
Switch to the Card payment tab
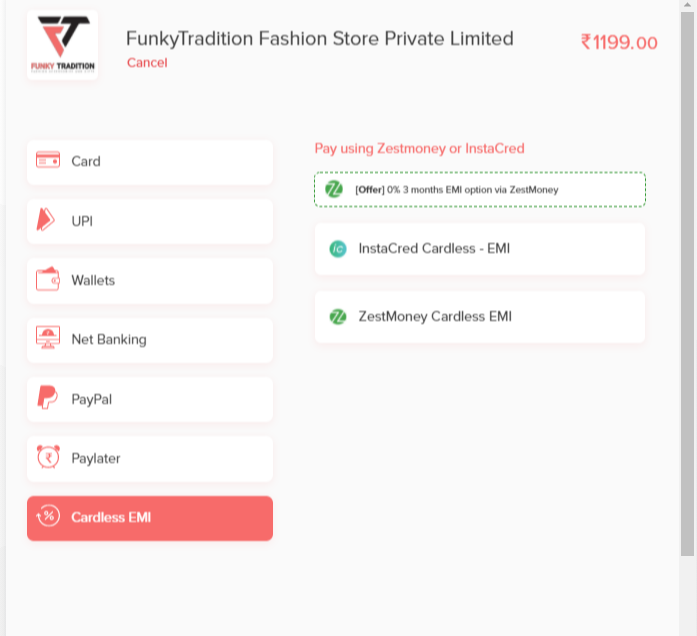(150, 161)
